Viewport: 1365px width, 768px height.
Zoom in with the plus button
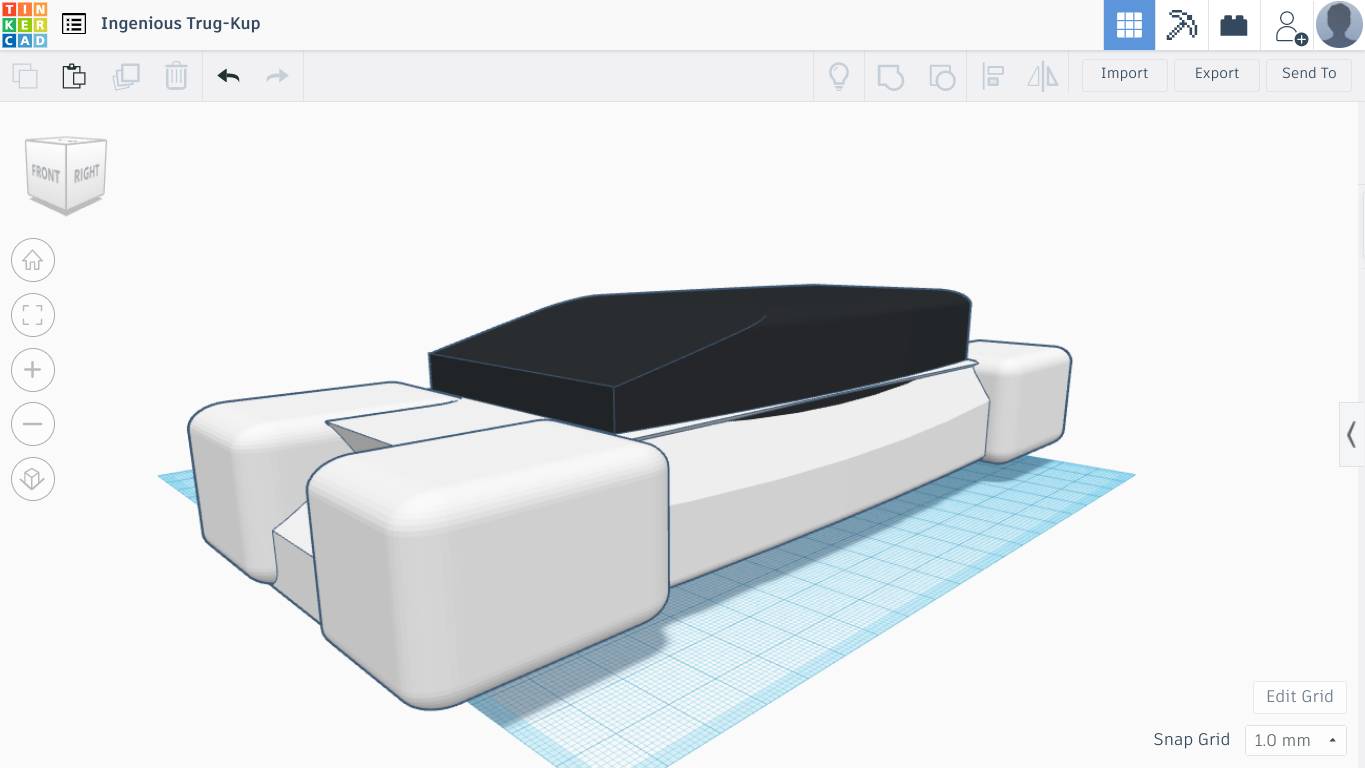33,370
